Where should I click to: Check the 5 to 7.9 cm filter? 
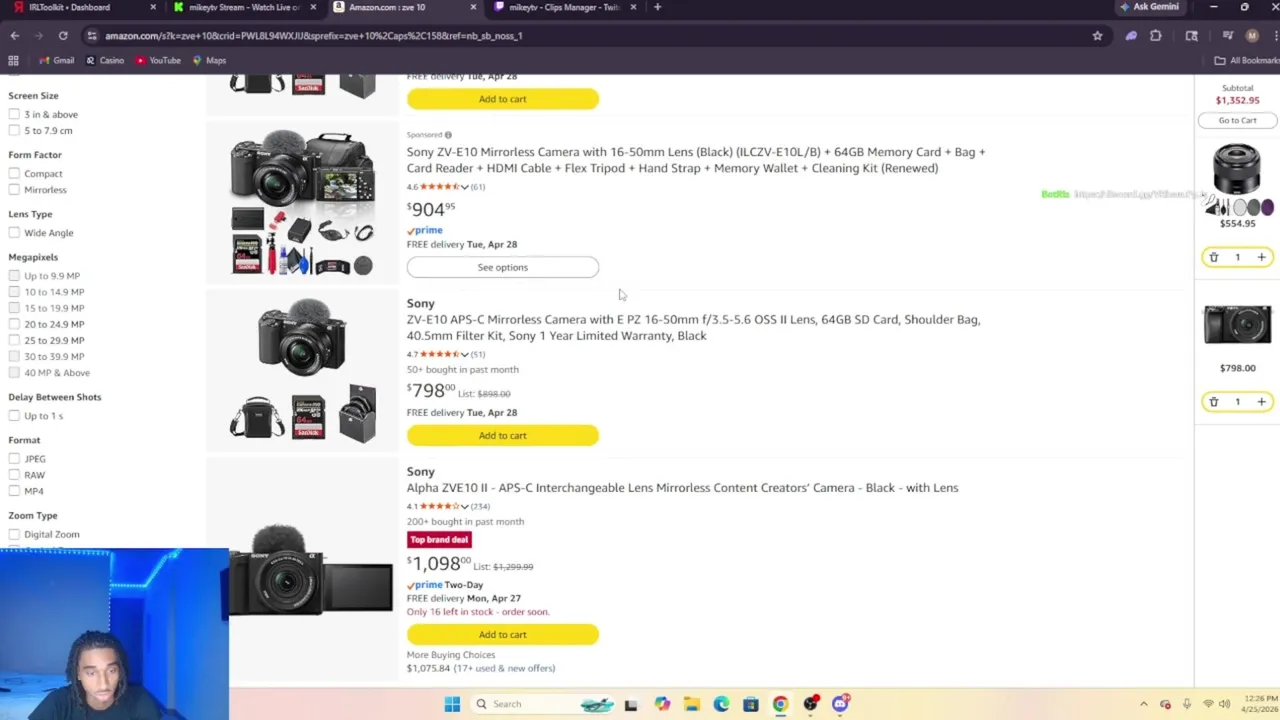click(14, 130)
